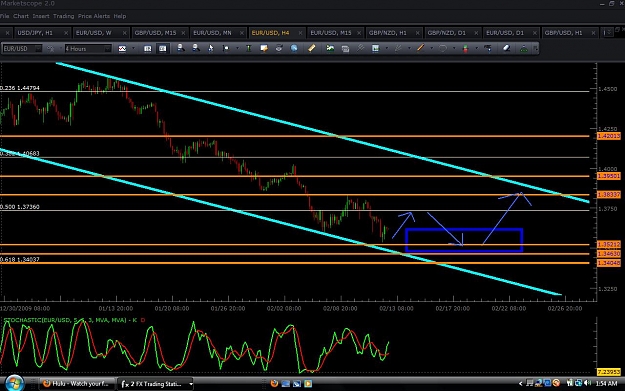The image size is (625, 391).
Task: Click the picture landscape toolbar icon
Action: point(330,48)
